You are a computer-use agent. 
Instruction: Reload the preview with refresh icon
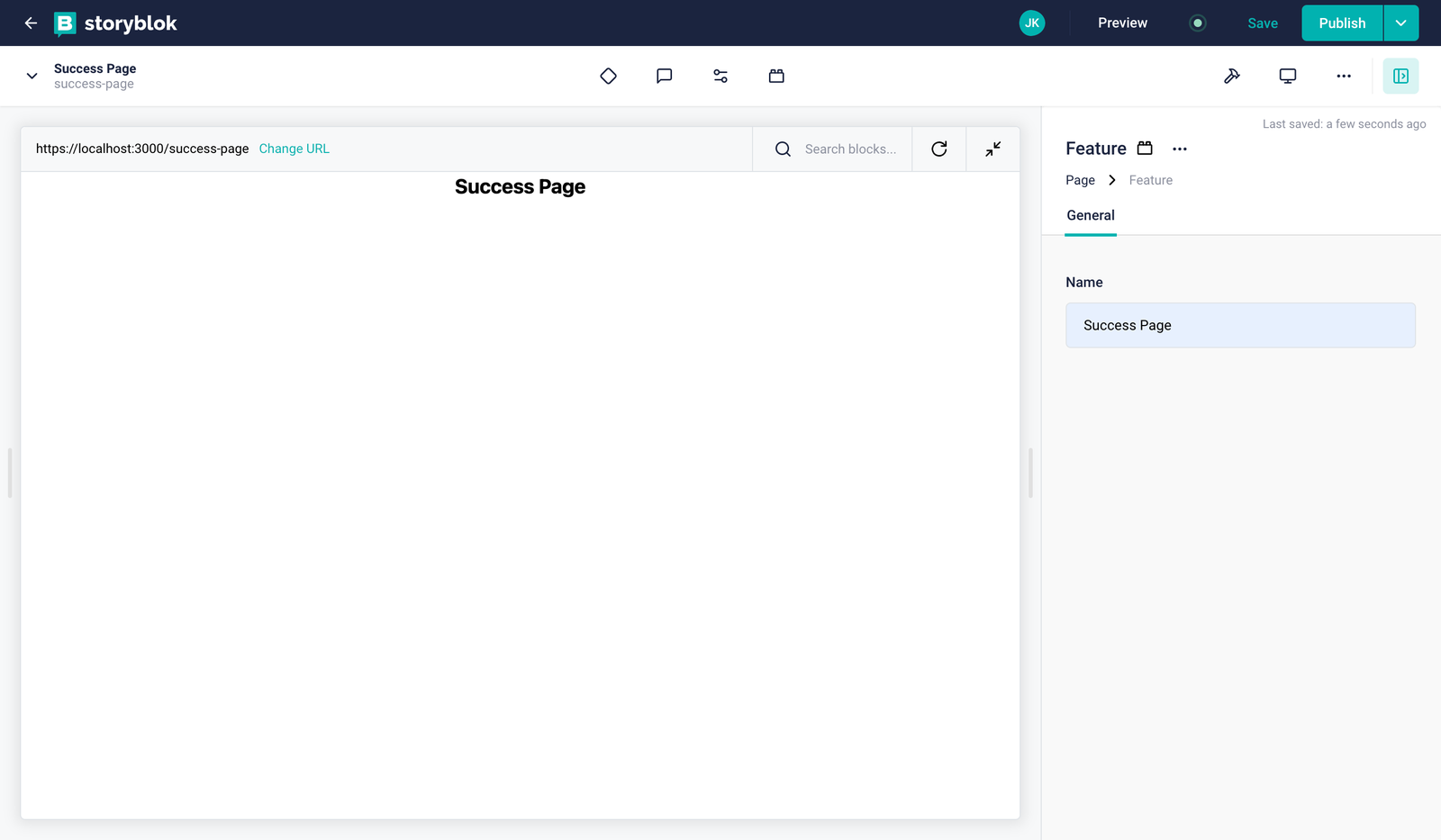point(939,149)
